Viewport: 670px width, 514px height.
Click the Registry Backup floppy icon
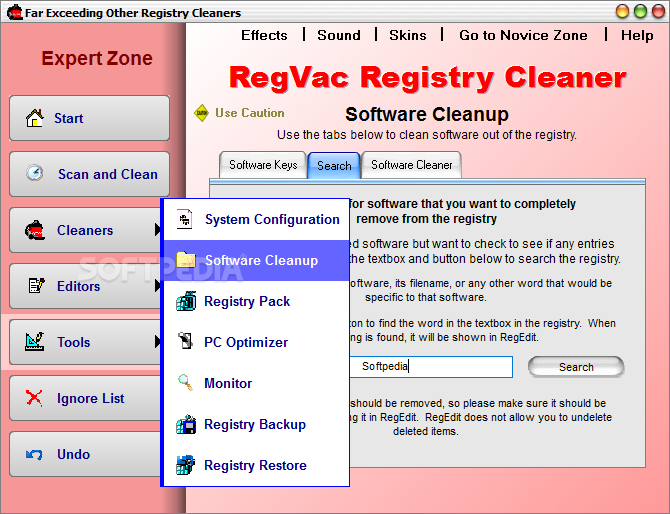(186, 424)
